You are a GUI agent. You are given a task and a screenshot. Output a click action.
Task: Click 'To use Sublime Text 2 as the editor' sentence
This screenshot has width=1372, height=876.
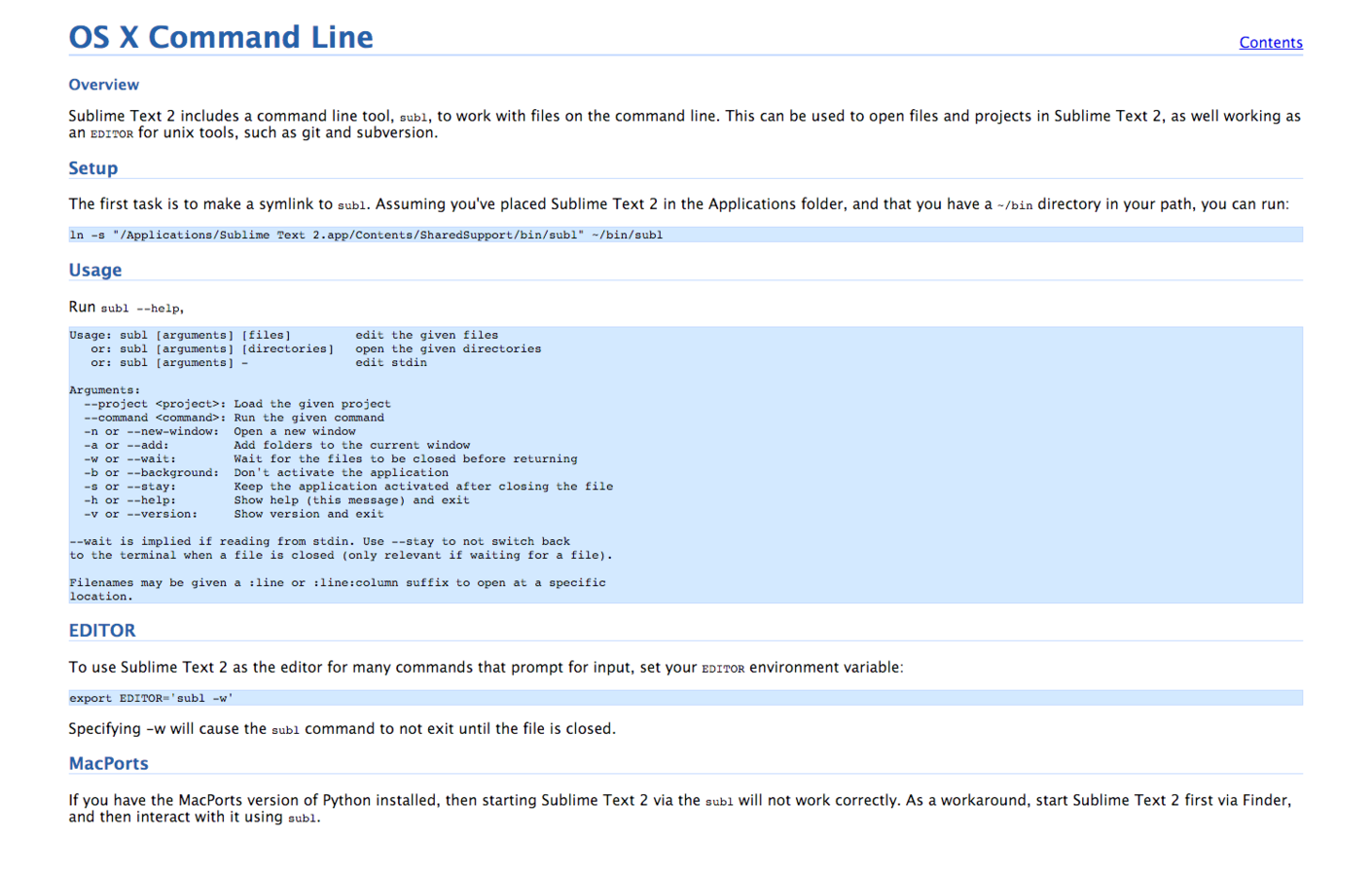coord(486,667)
